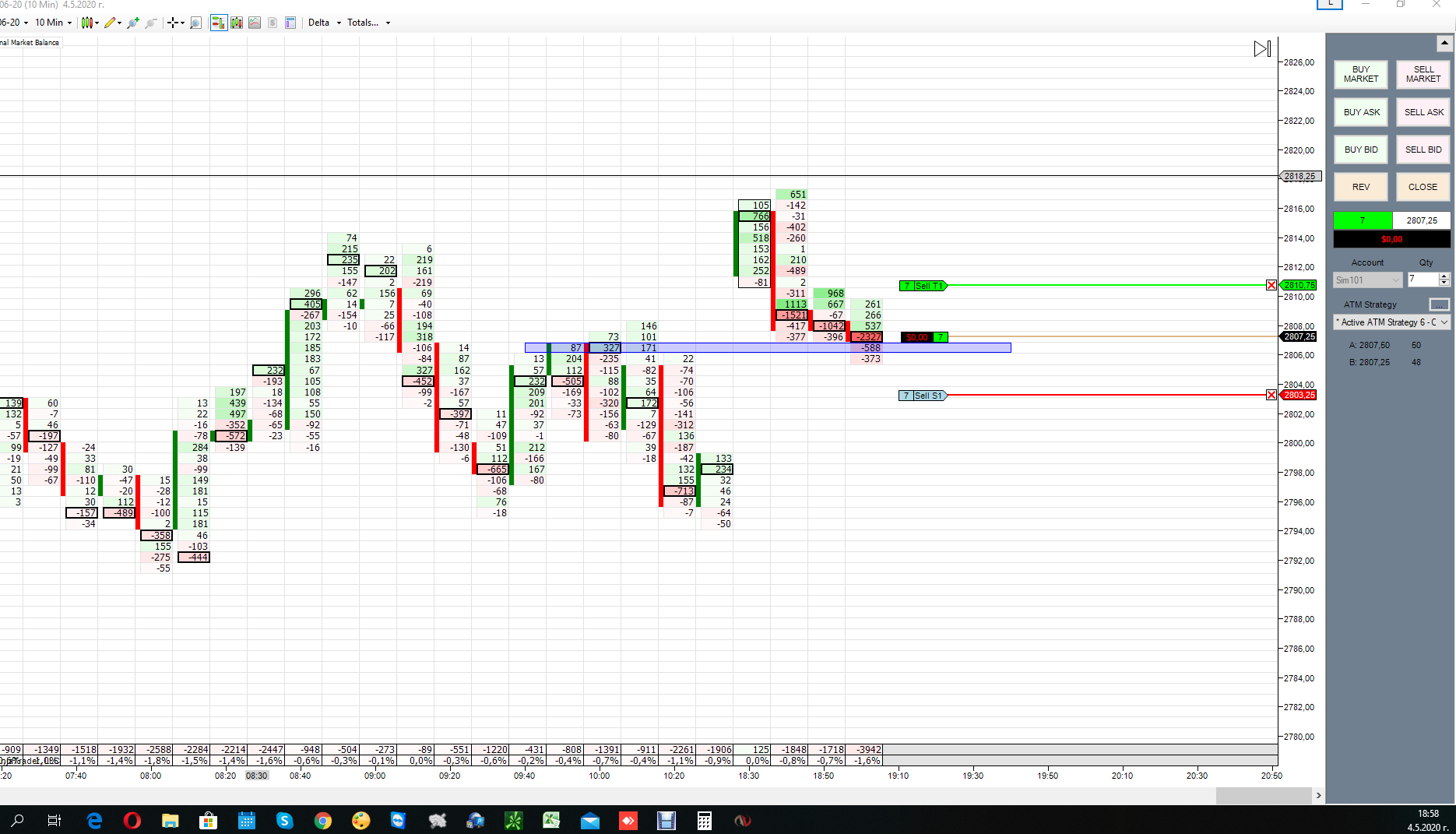Zoom out with the magnifier minus icon
1456x834 pixels.
151,23
